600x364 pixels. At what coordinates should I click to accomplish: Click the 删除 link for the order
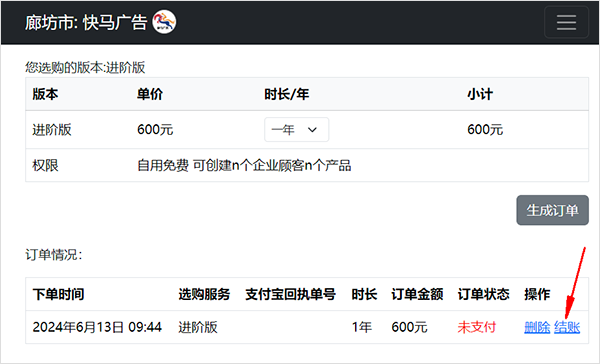click(537, 327)
